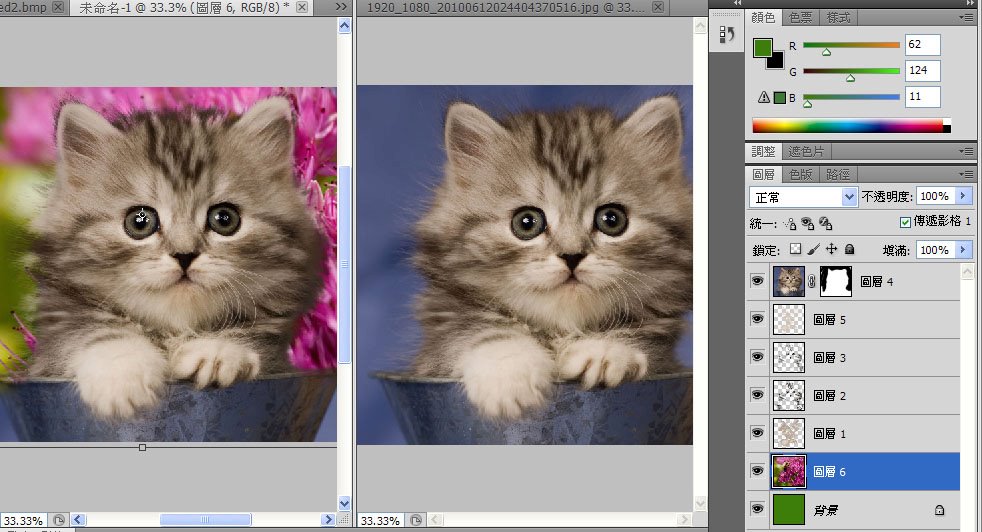
Task: Click lock position move icon
Action: (x=831, y=249)
